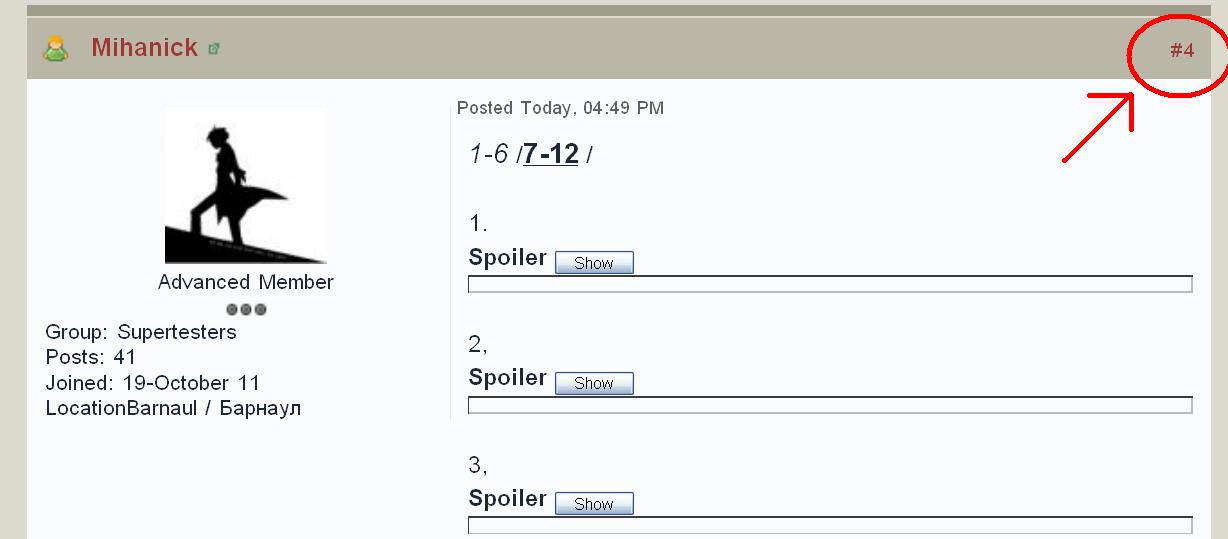
Task: Click Mihanick's silhouette avatar image
Action: click(245, 186)
